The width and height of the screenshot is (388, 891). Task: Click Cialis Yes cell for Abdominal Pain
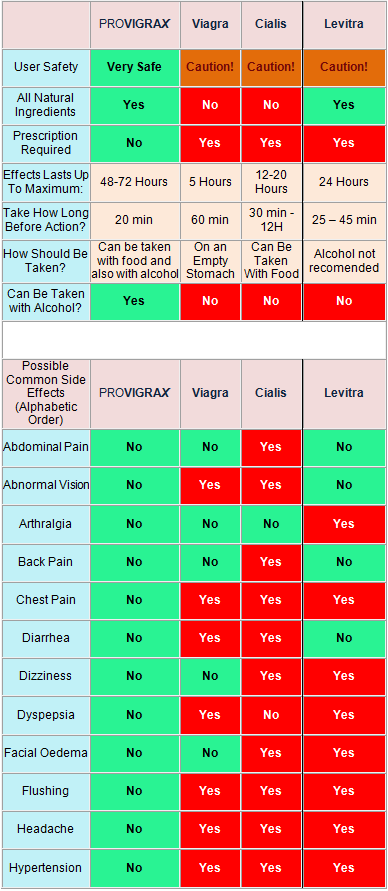270,447
